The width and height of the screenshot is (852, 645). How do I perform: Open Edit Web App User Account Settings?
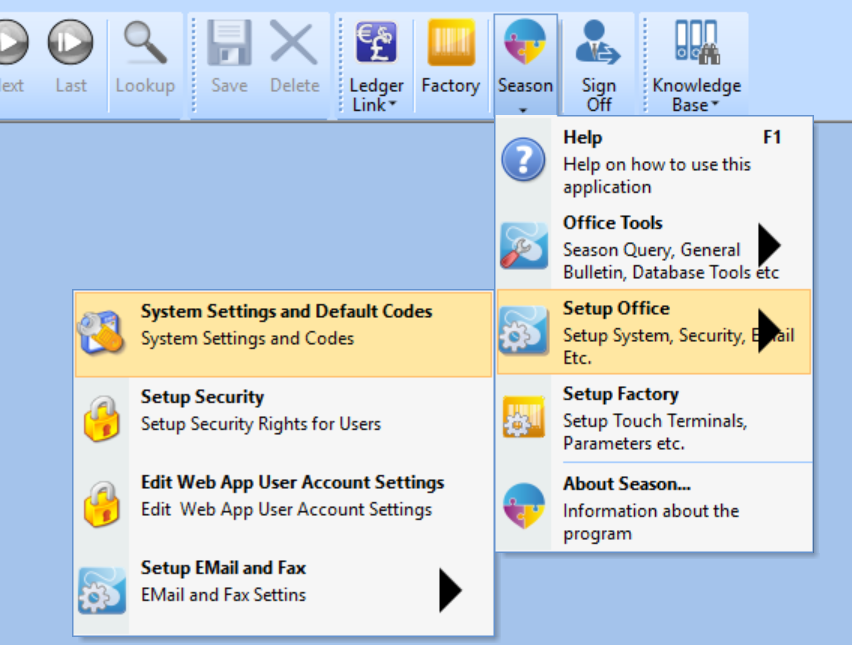coord(283,505)
